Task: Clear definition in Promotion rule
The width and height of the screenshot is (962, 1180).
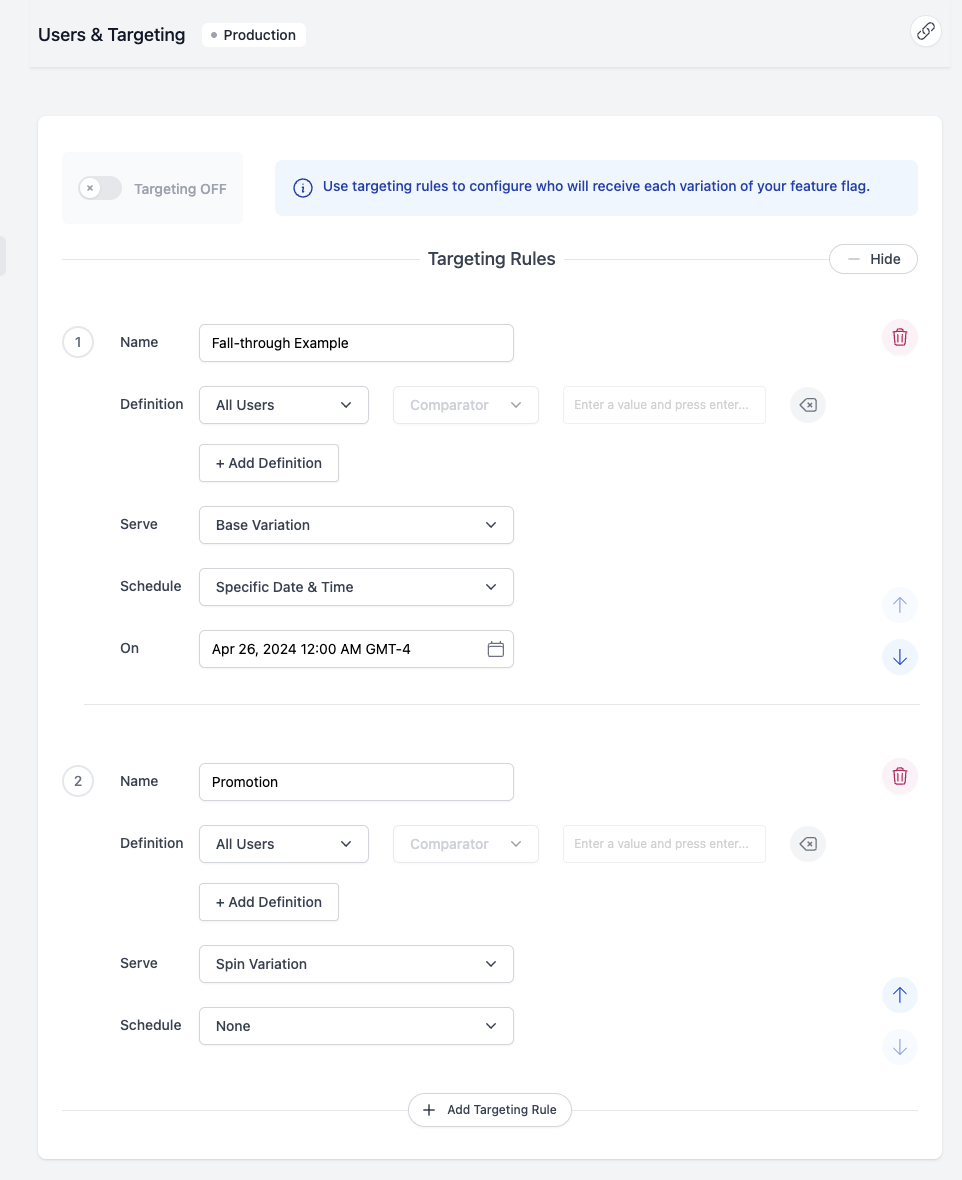Action: pos(808,844)
